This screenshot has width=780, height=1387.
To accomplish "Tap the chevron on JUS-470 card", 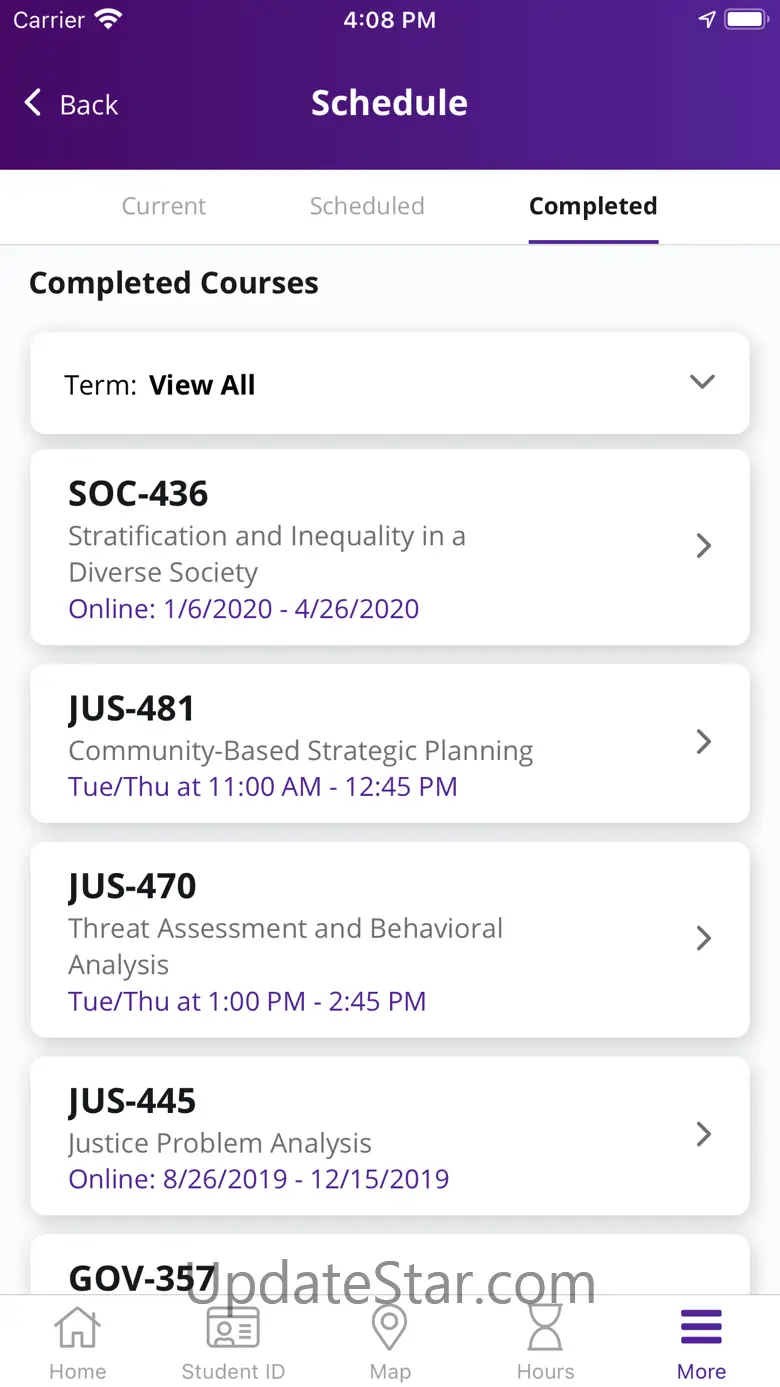I will click(704, 938).
